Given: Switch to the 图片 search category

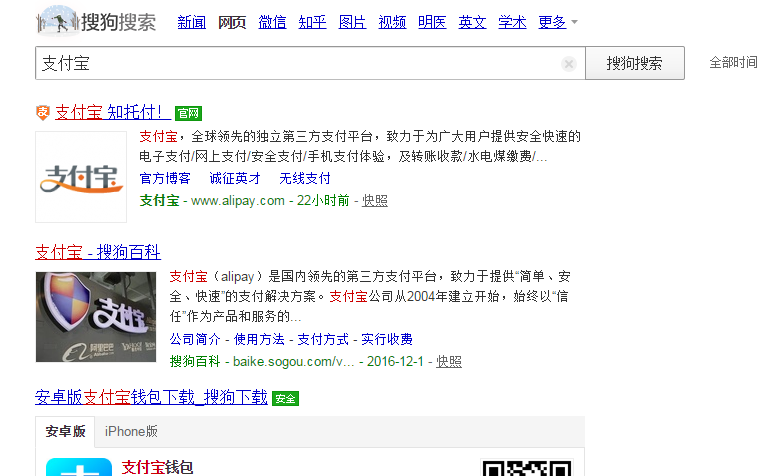Looking at the screenshot, I should [352, 22].
